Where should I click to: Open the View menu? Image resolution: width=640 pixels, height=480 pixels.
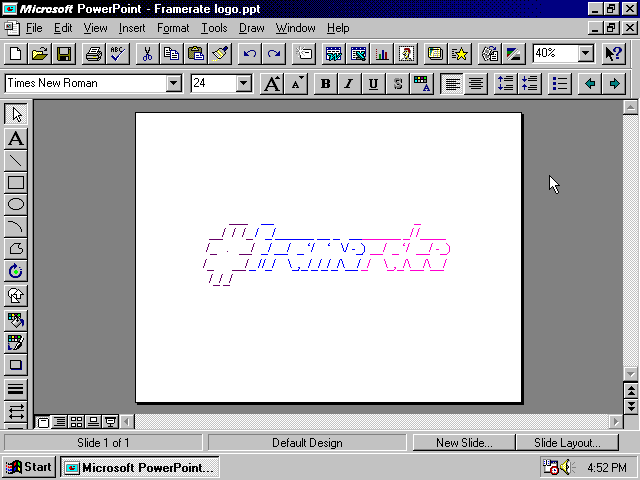pyautogui.click(x=95, y=28)
